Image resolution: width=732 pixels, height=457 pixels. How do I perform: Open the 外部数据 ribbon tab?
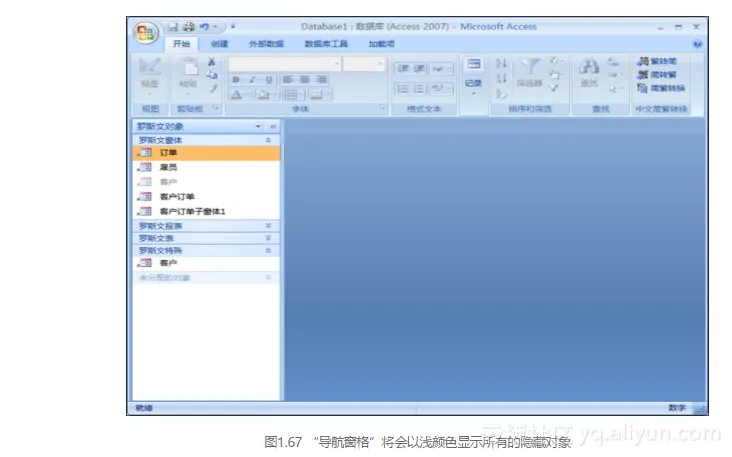coord(266,44)
